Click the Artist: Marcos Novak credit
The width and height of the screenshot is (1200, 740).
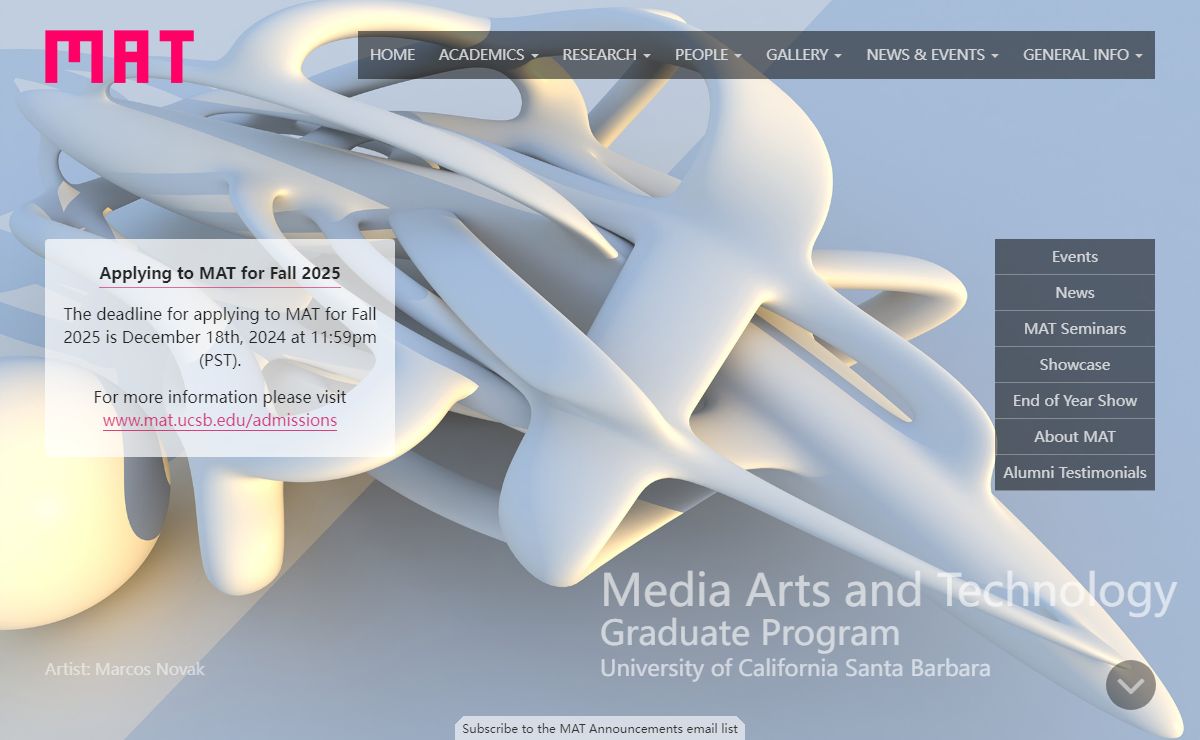125,669
